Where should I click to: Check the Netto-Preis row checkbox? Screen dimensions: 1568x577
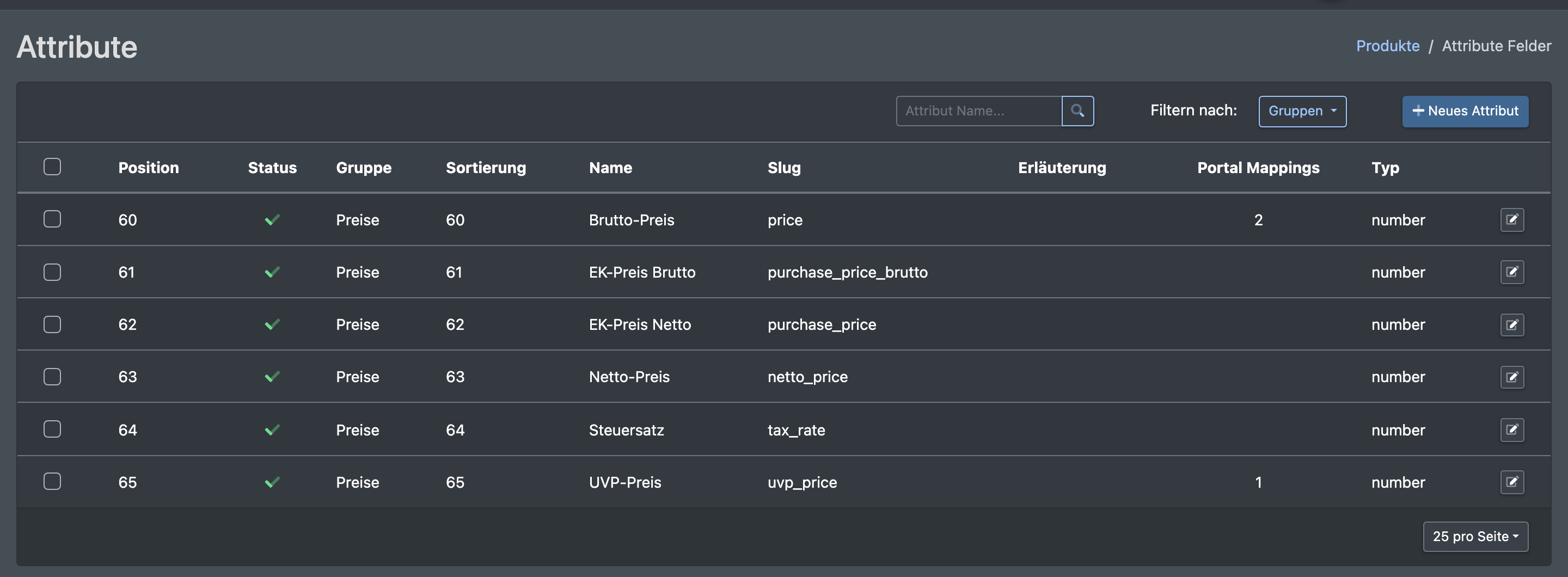[x=52, y=376]
